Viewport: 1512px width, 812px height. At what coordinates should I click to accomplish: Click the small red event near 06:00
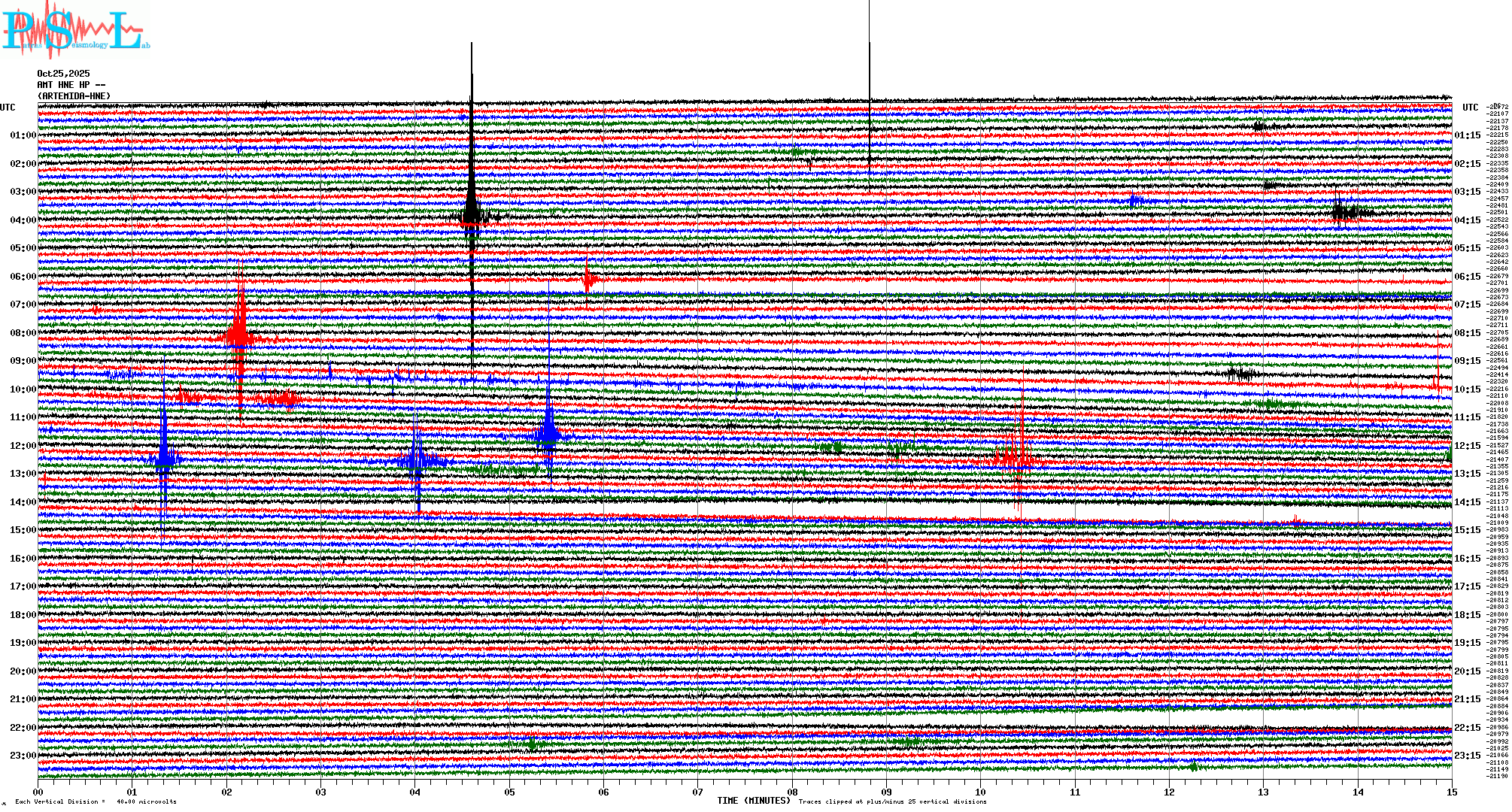click(588, 280)
